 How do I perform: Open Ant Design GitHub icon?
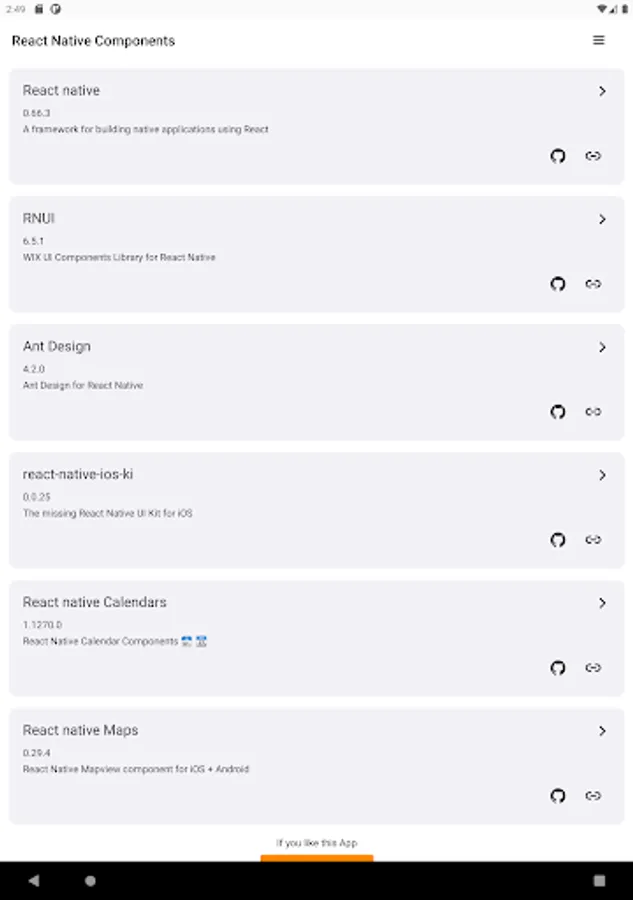(558, 412)
